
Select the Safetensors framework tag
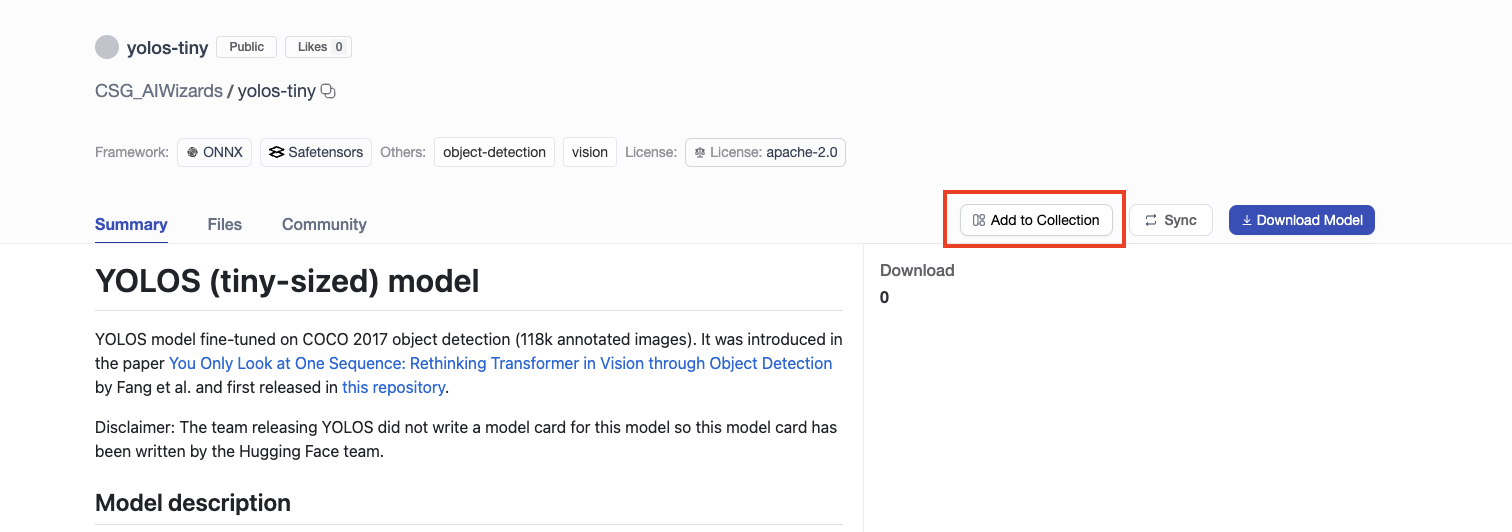point(316,153)
